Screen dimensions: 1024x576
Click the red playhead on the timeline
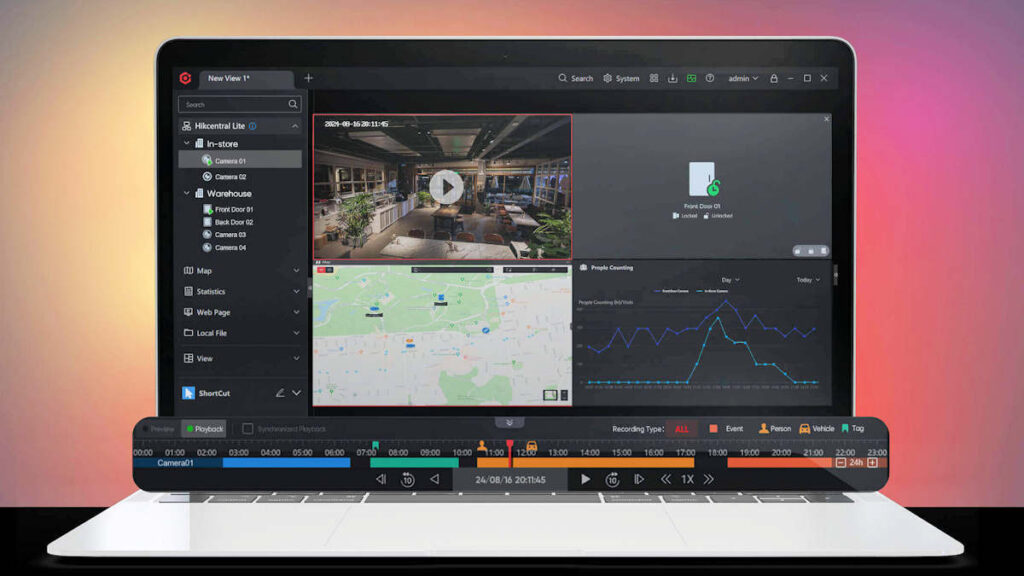click(x=510, y=446)
